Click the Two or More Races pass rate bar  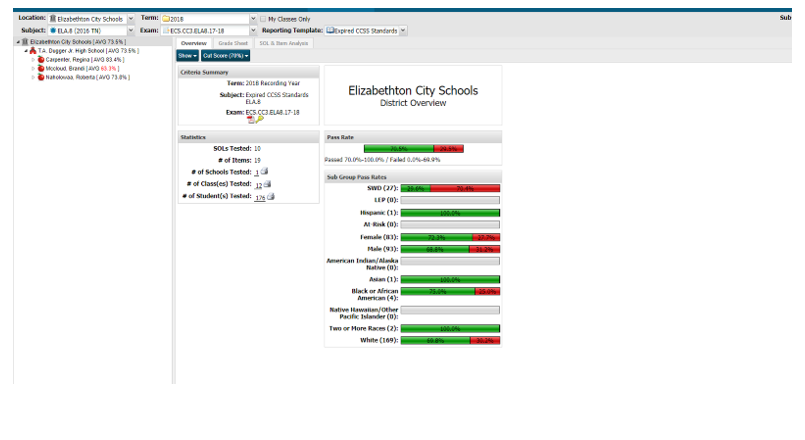pos(450,328)
